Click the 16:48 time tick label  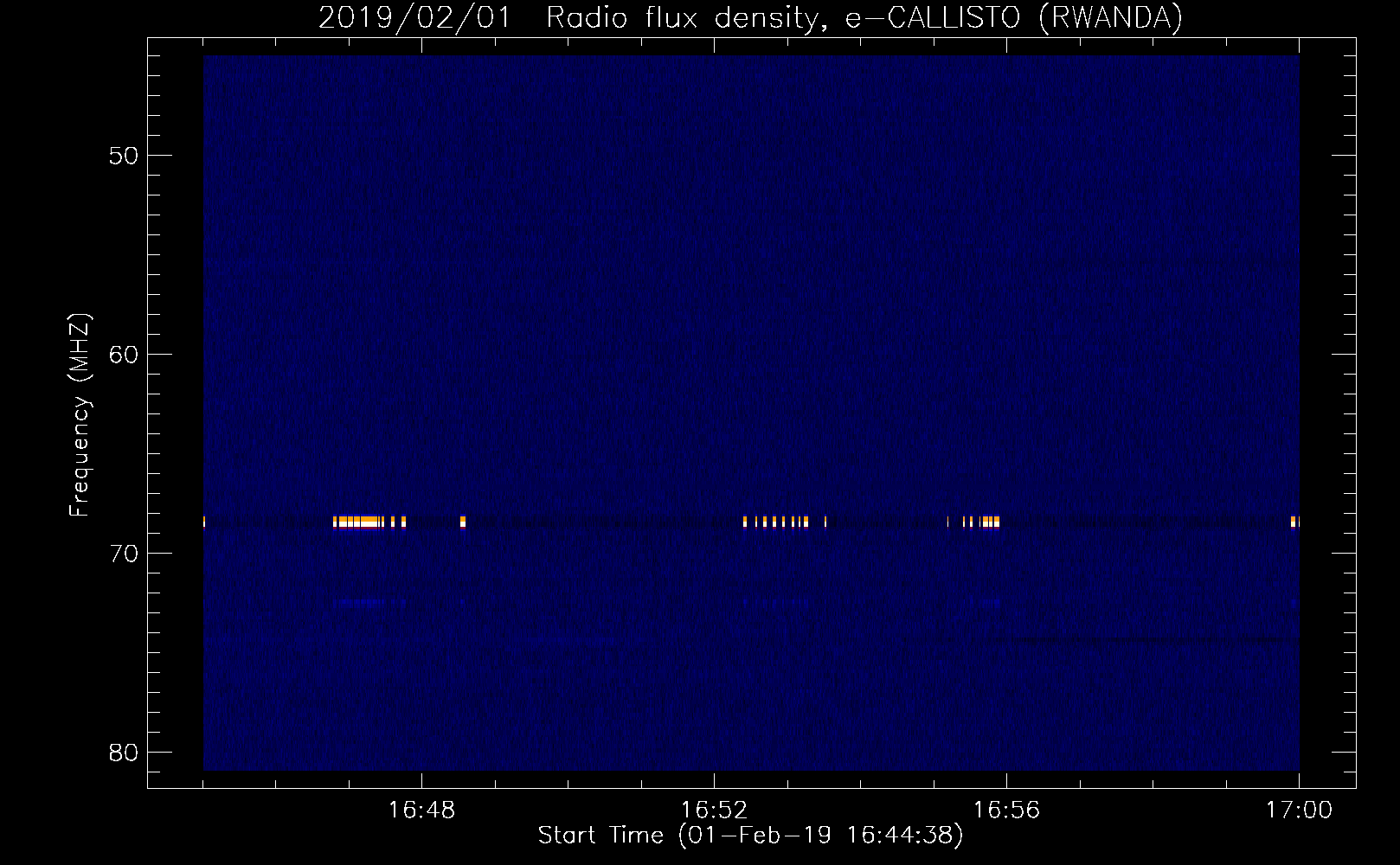[x=421, y=811]
